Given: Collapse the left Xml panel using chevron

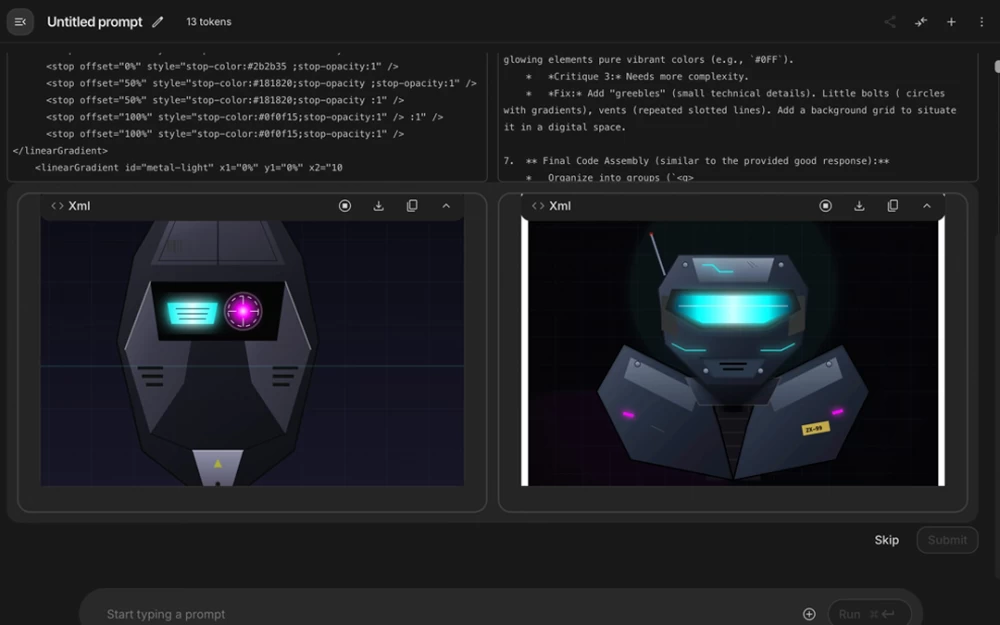Looking at the screenshot, I should [x=446, y=206].
